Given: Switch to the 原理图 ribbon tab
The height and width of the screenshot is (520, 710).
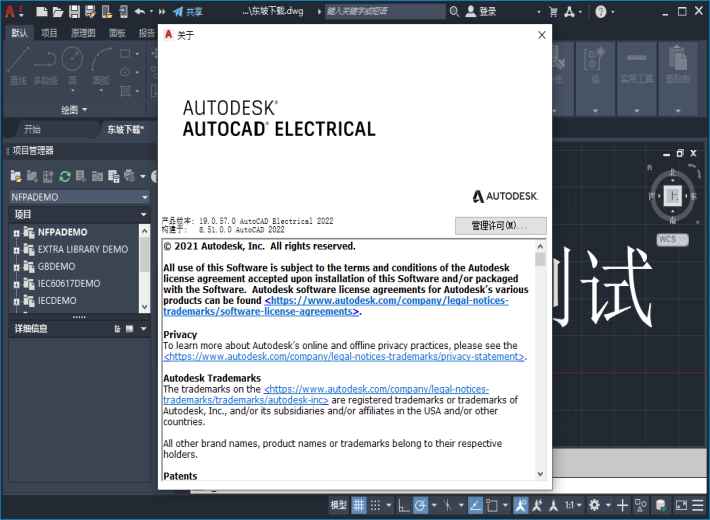Looking at the screenshot, I should (x=83, y=33).
